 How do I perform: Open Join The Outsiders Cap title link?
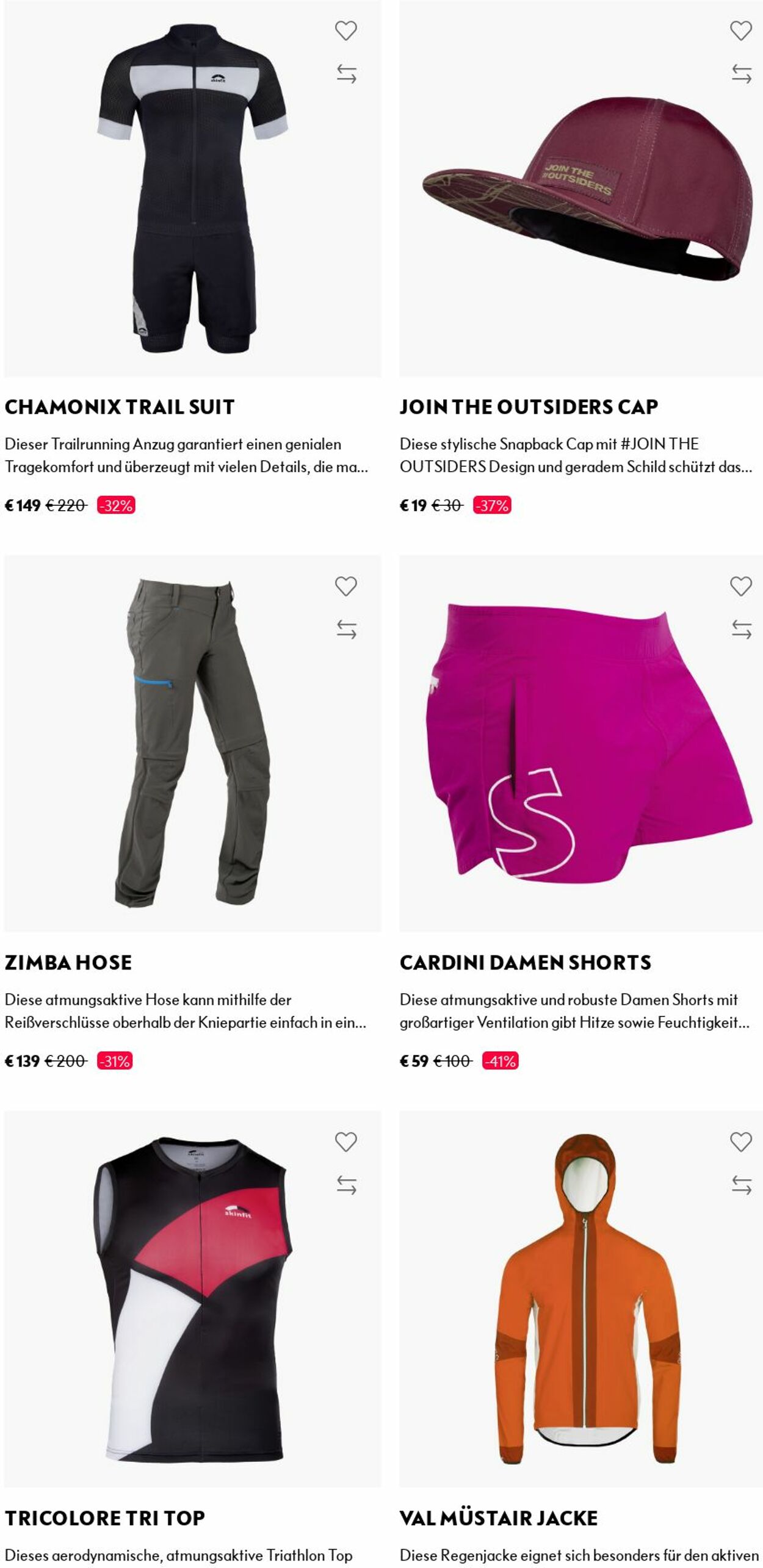529,407
